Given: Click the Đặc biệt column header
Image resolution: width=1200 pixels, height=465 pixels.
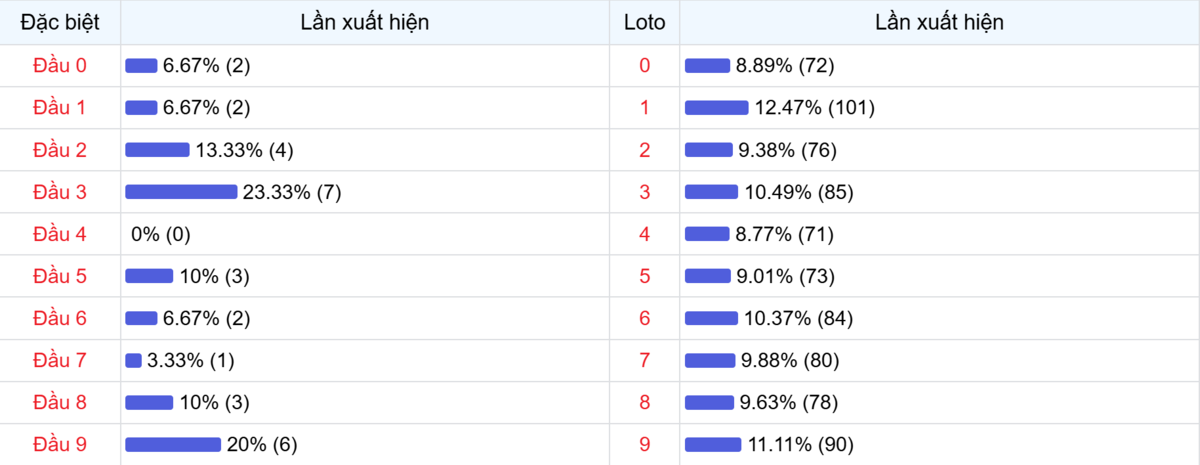Looking at the screenshot, I should [x=60, y=22].
